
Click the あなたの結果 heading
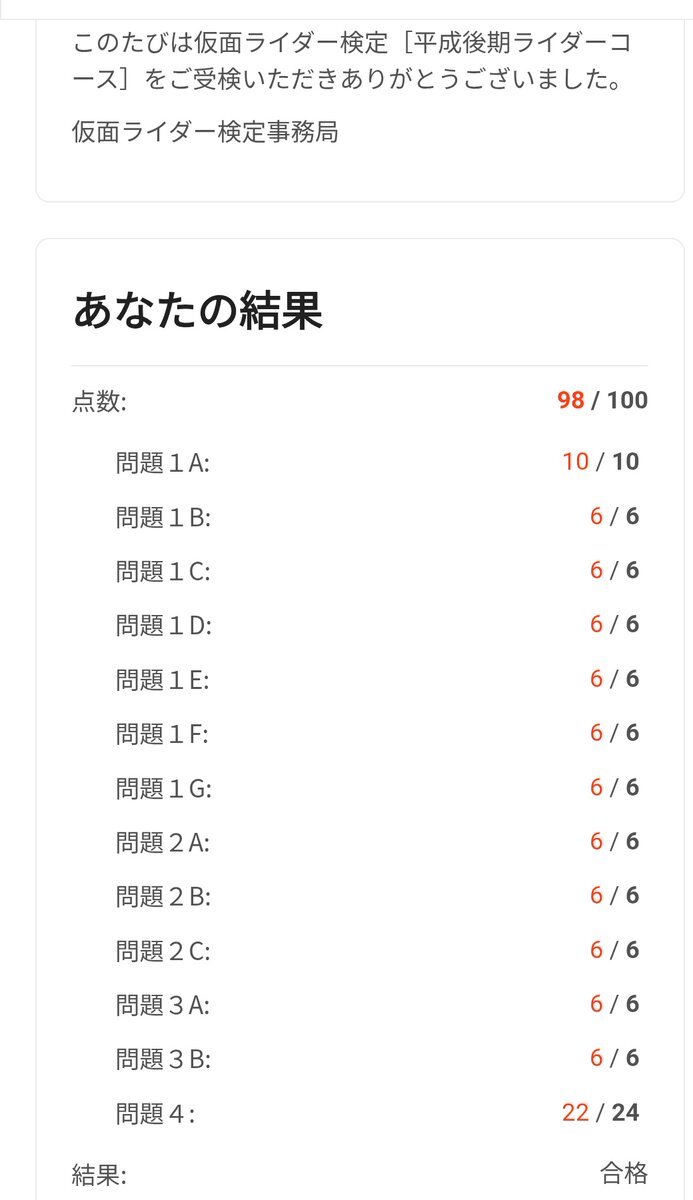point(198,312)
